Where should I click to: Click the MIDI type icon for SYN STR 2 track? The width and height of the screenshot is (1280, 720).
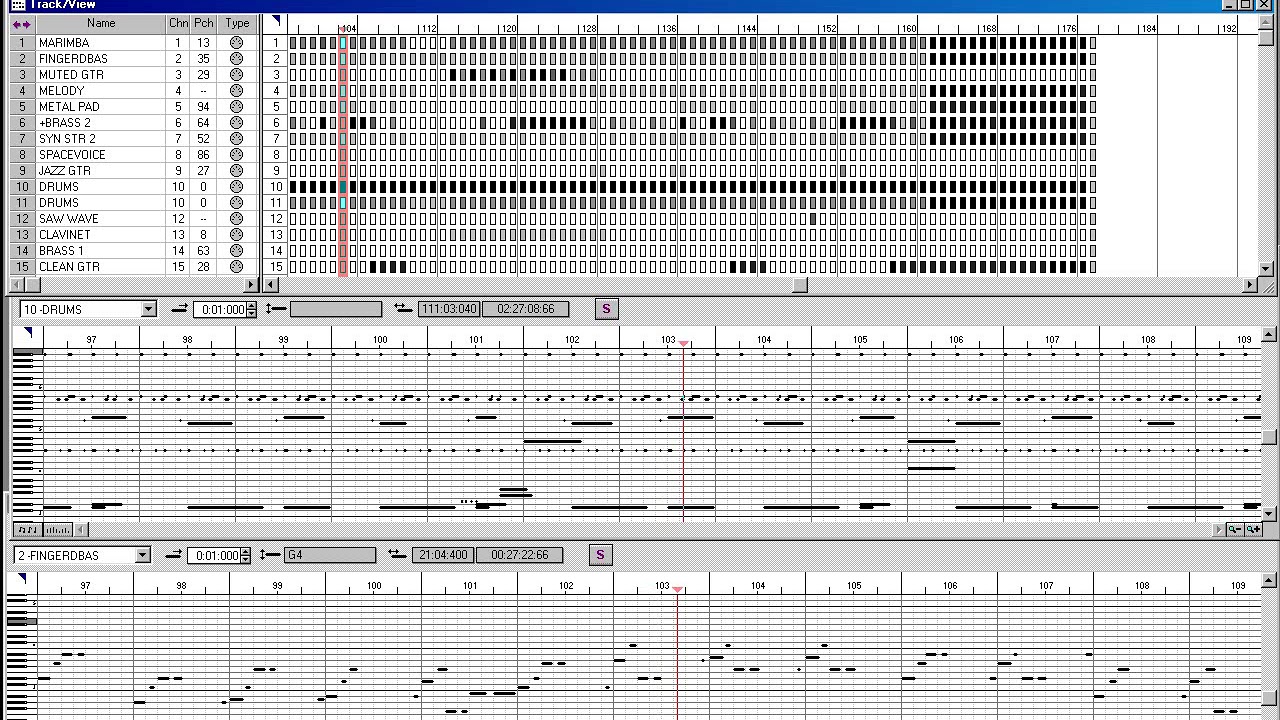(x=236, y=139)
